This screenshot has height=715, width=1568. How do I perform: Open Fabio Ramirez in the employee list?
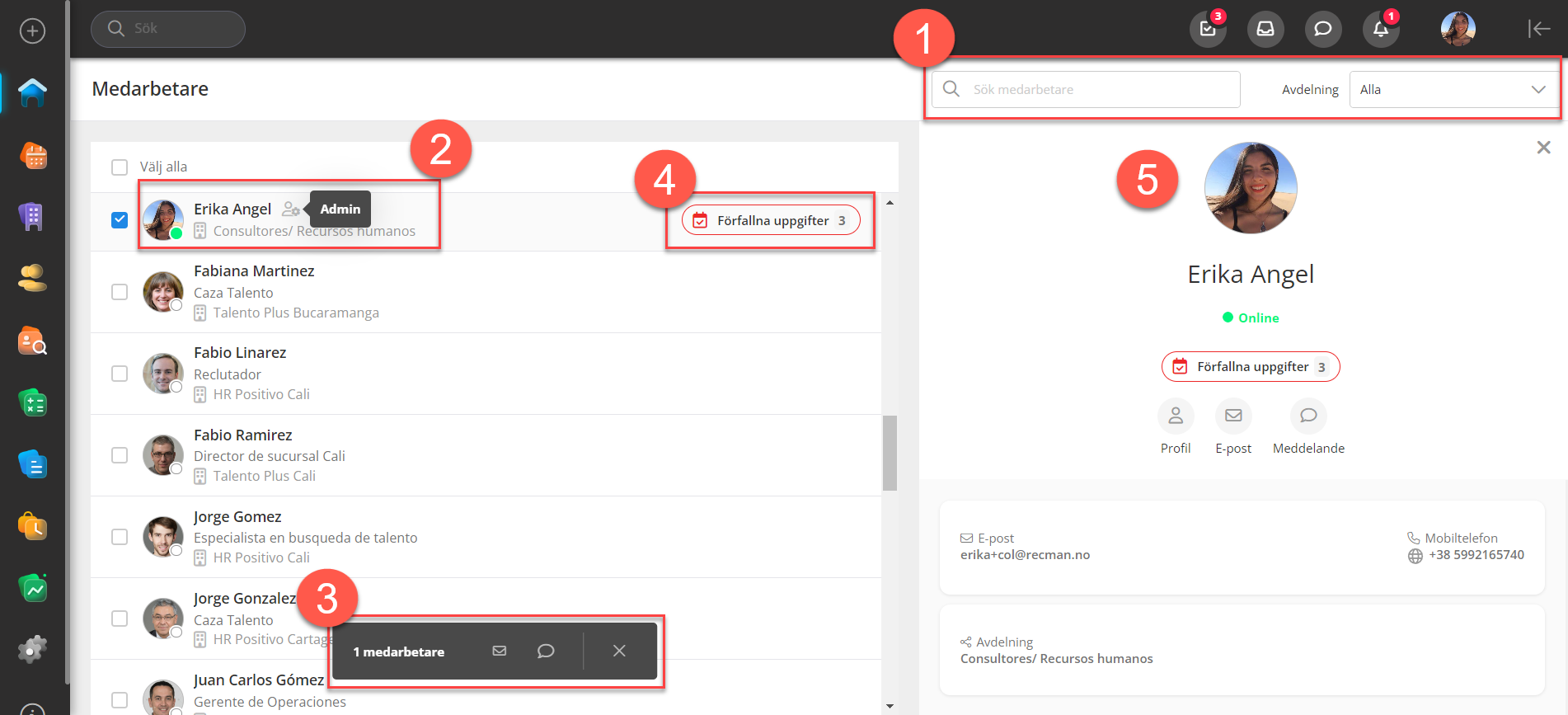tap(243, 435)
